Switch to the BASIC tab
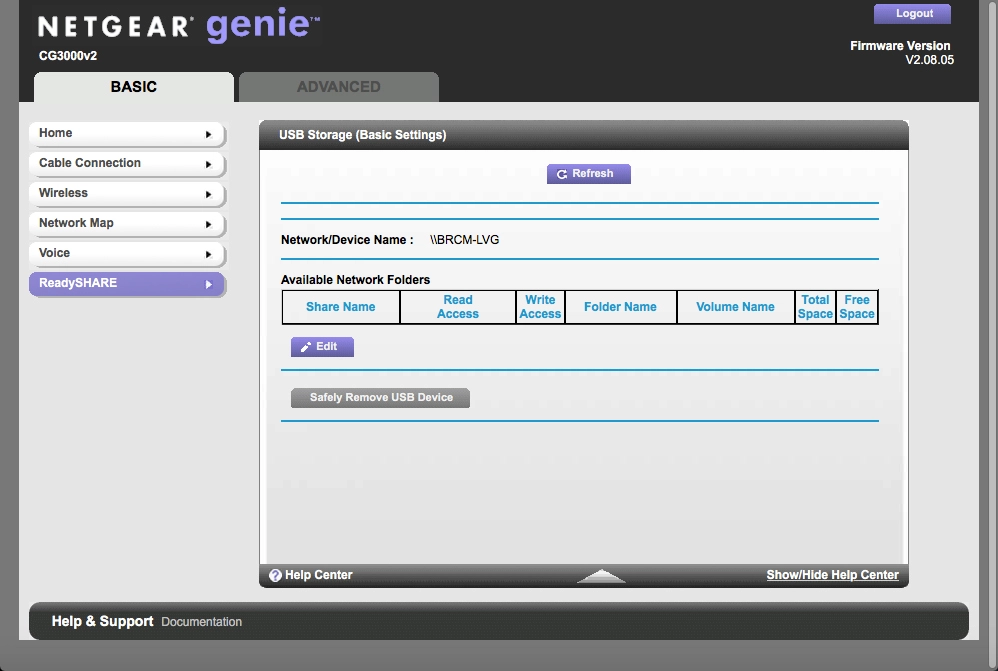This screenshot has width=998, height=671. click(134, 87)
